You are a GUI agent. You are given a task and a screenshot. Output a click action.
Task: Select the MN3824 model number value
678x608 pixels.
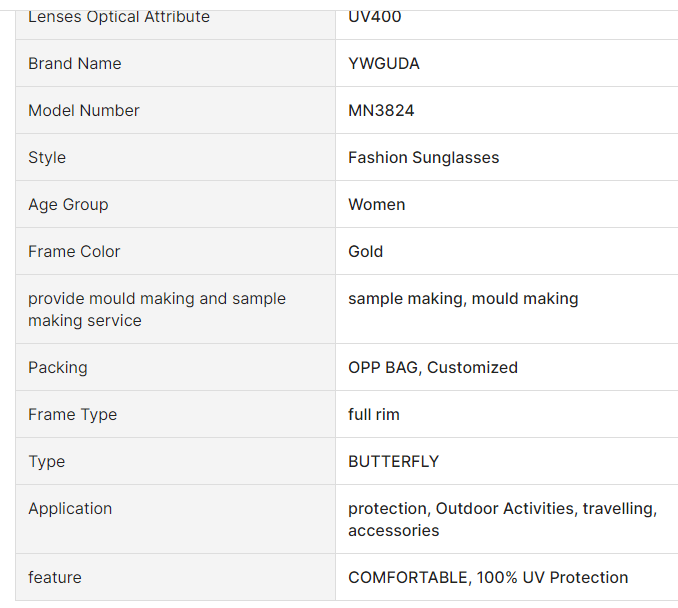tap(381, 111)
